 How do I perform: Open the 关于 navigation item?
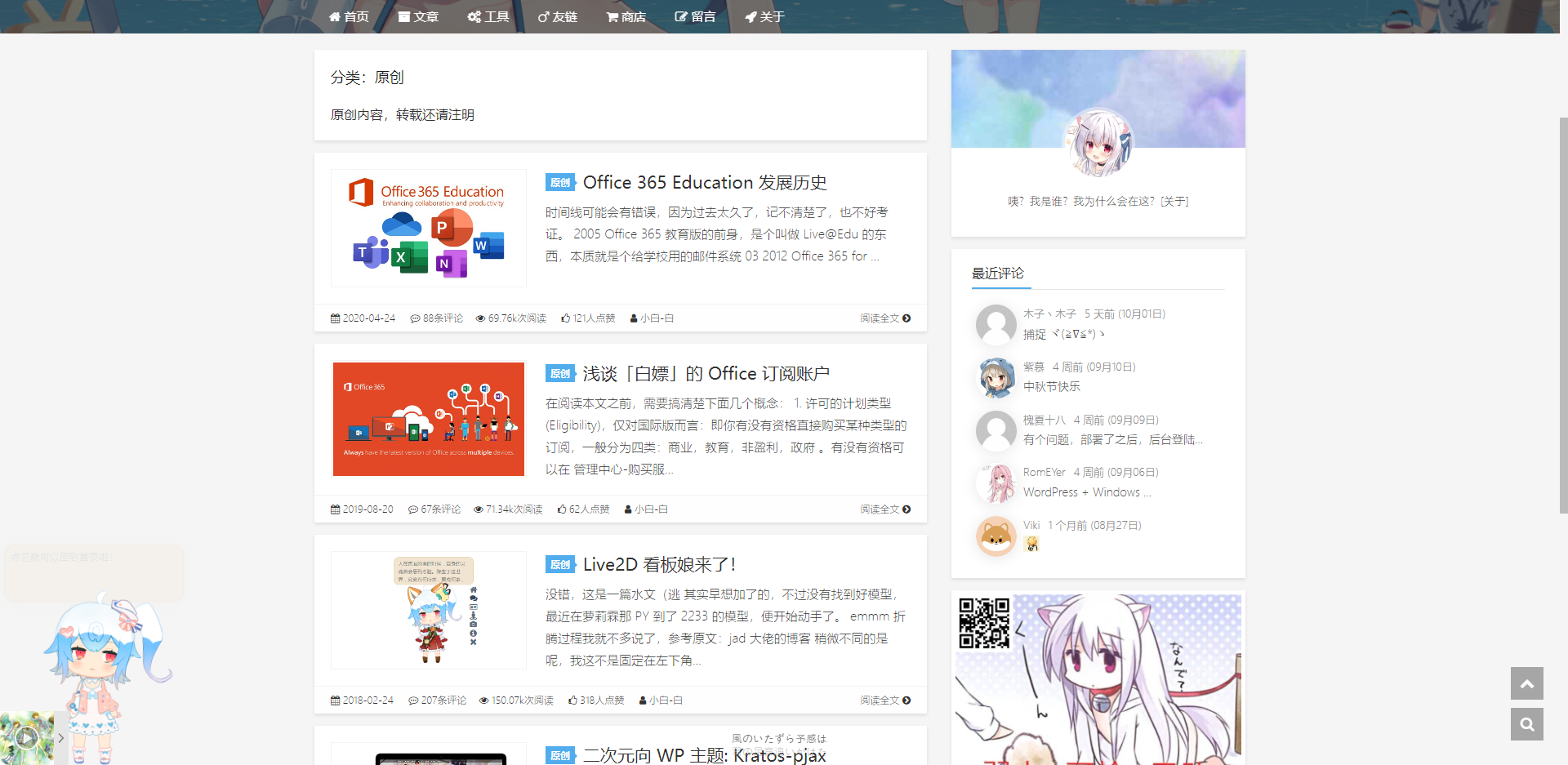click(764, 16)
